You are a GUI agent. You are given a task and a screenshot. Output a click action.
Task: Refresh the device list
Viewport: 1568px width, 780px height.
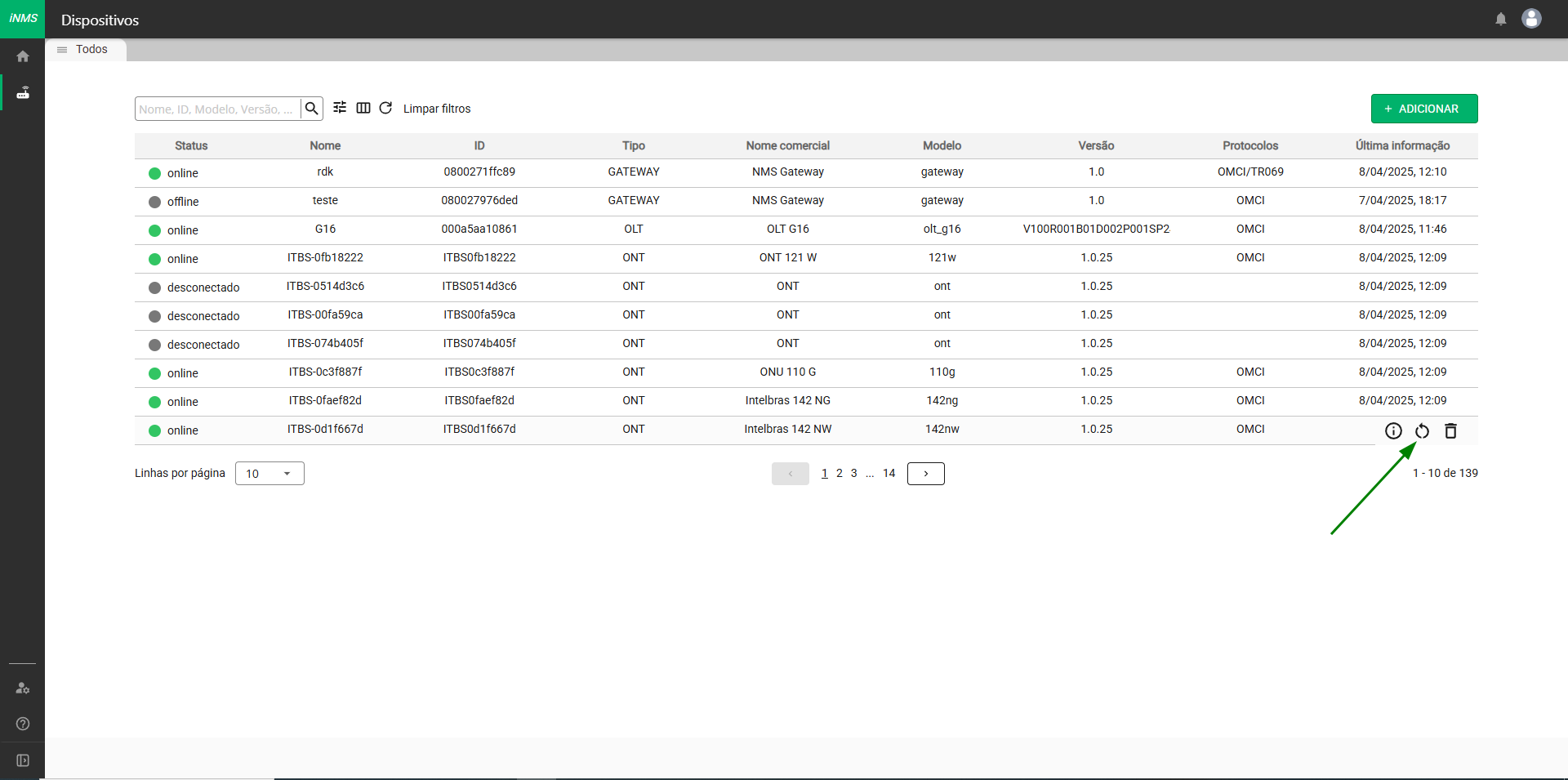(385, 108)
